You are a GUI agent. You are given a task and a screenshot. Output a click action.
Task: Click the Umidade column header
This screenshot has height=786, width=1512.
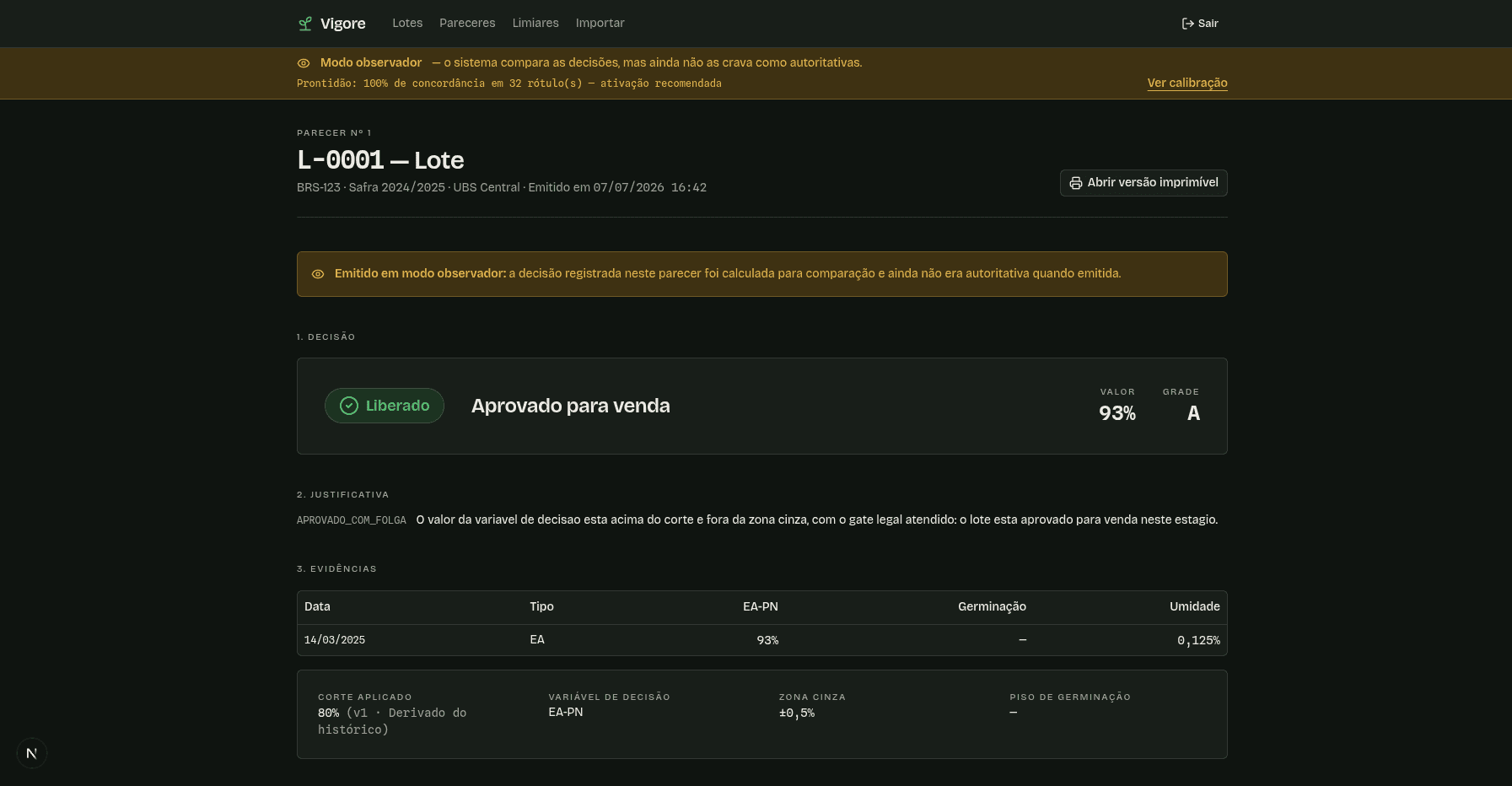pyautogui.click(x=1195, y=606)
